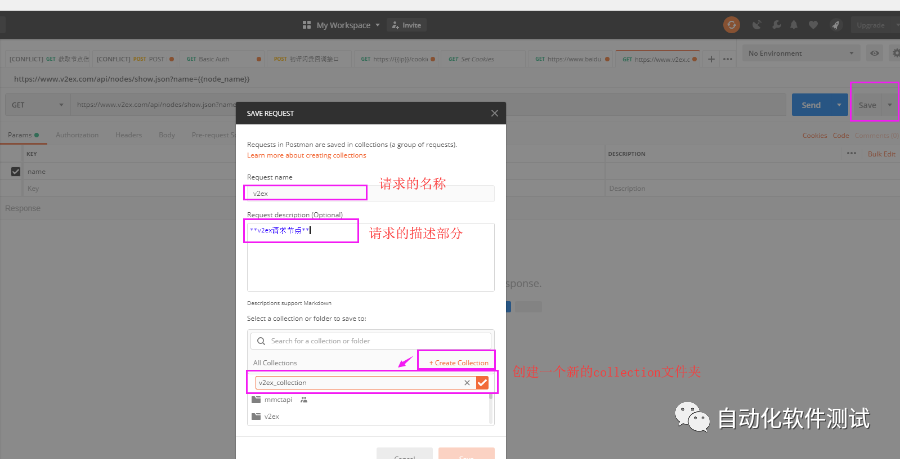The image size is (900, 459).
Task: Toggle the name parameter checkbox
Action: [x=15, y=171]
